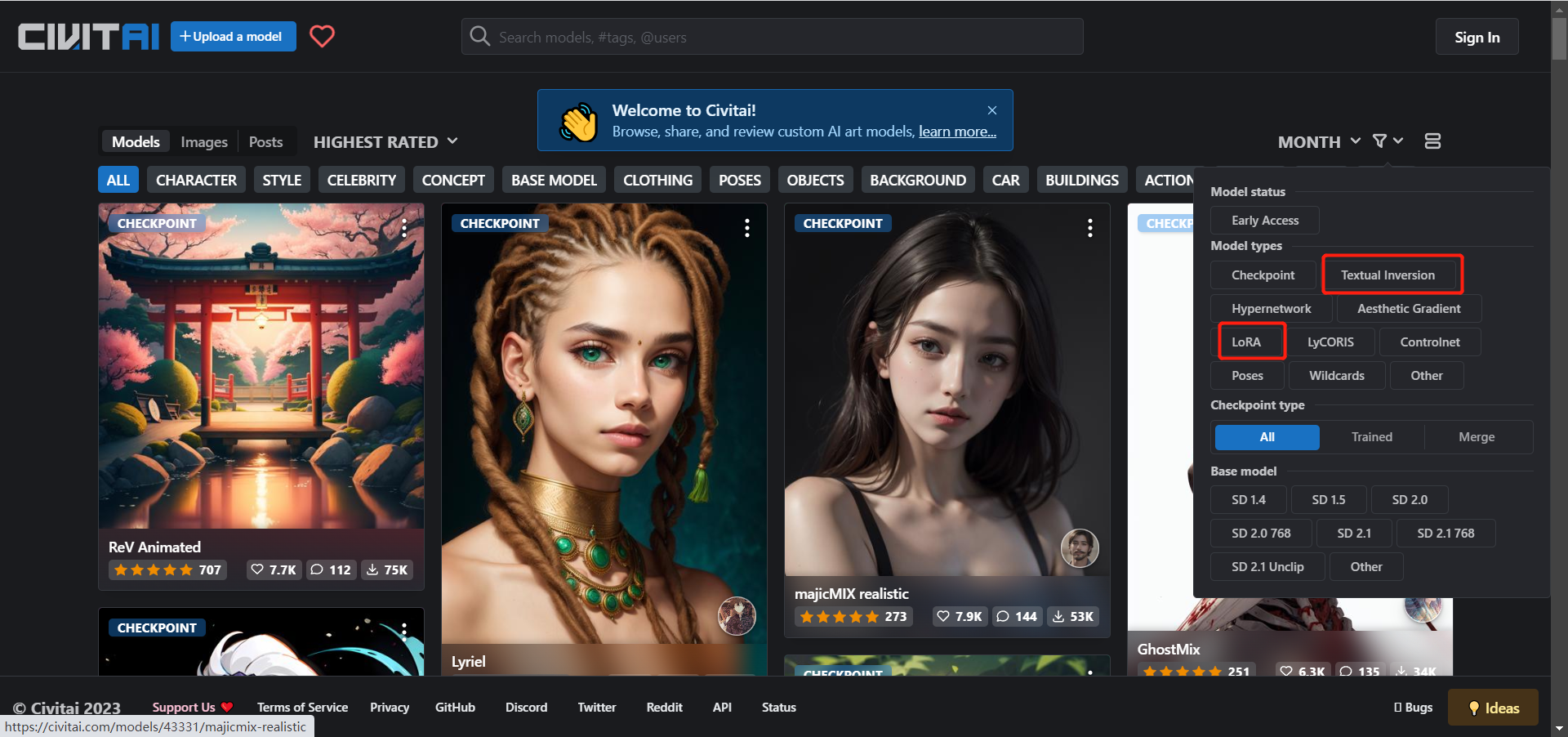The image size is (1568, 737).
Task: Click creator avatar on majicMIX realistic card
Action: point(1079,547)
